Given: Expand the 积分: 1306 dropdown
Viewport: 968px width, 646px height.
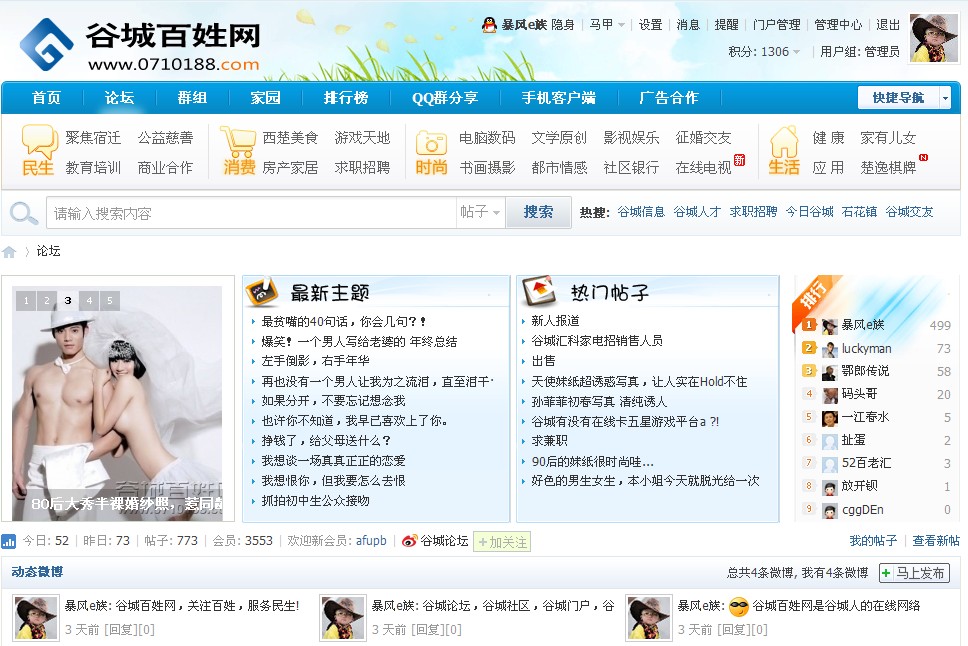Looking at the screenshot, I should click(764, 52).
